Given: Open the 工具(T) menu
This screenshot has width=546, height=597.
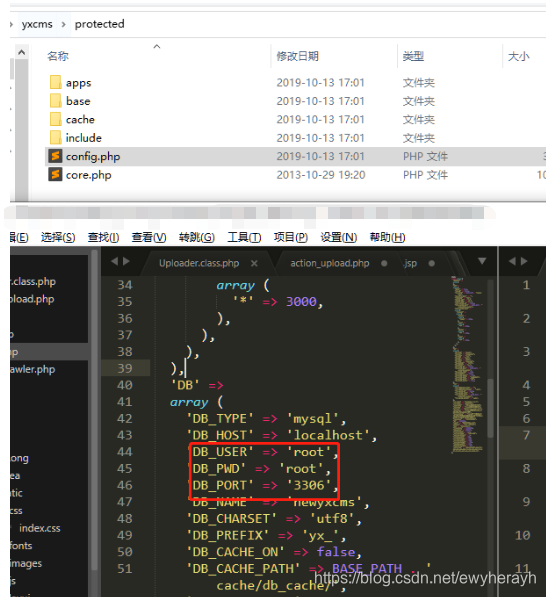Looking at the screenshot, I should [x=244, y=238].
